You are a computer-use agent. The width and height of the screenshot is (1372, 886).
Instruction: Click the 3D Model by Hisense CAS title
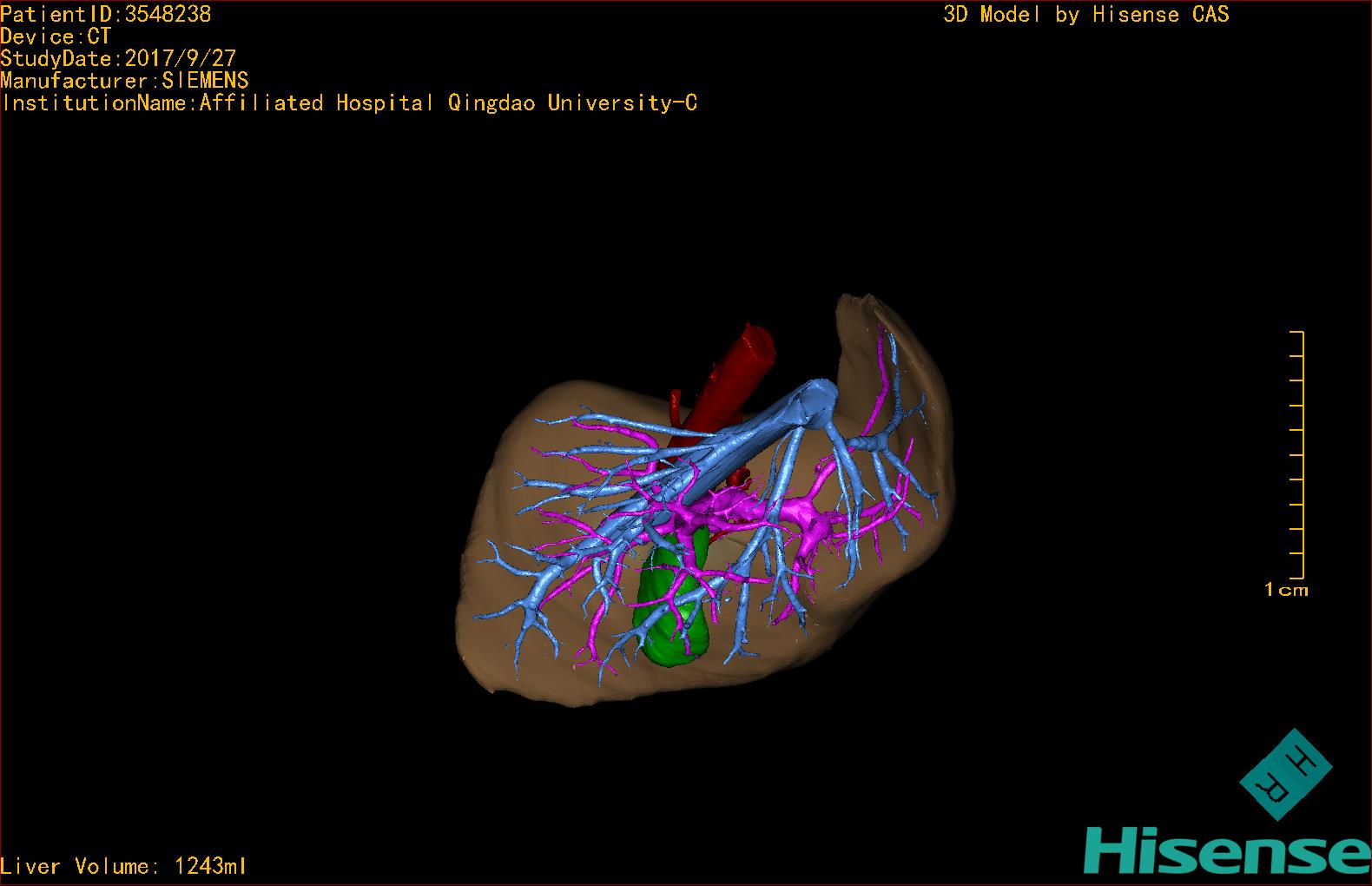point(1086,14)
